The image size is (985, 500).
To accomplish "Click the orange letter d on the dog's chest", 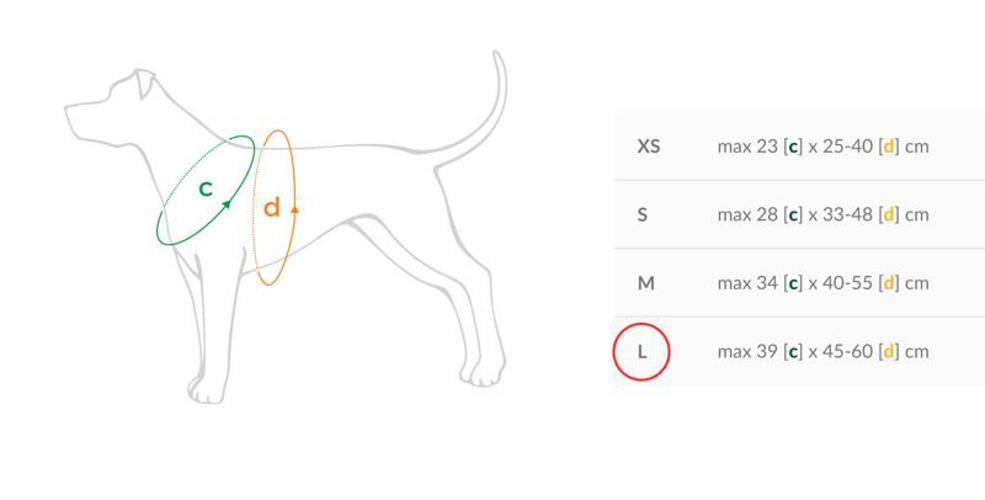I will 271,208.
